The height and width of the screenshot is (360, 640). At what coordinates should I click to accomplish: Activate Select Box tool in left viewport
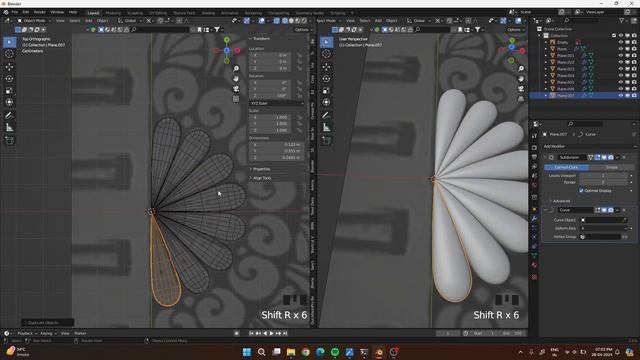(9, 42)
